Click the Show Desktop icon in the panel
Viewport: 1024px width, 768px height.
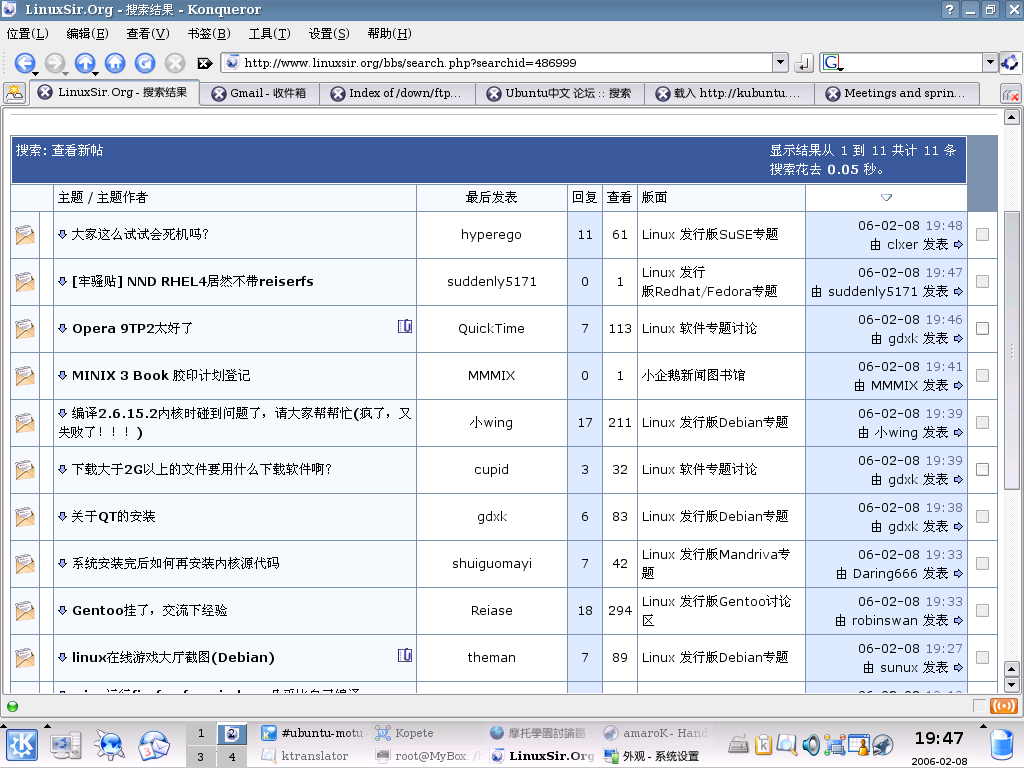coord(65,745)
